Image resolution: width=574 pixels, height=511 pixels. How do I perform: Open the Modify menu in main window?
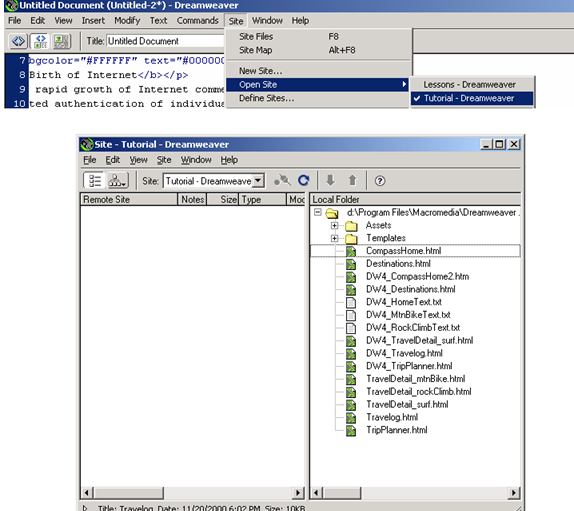click(x=127, y=20)
